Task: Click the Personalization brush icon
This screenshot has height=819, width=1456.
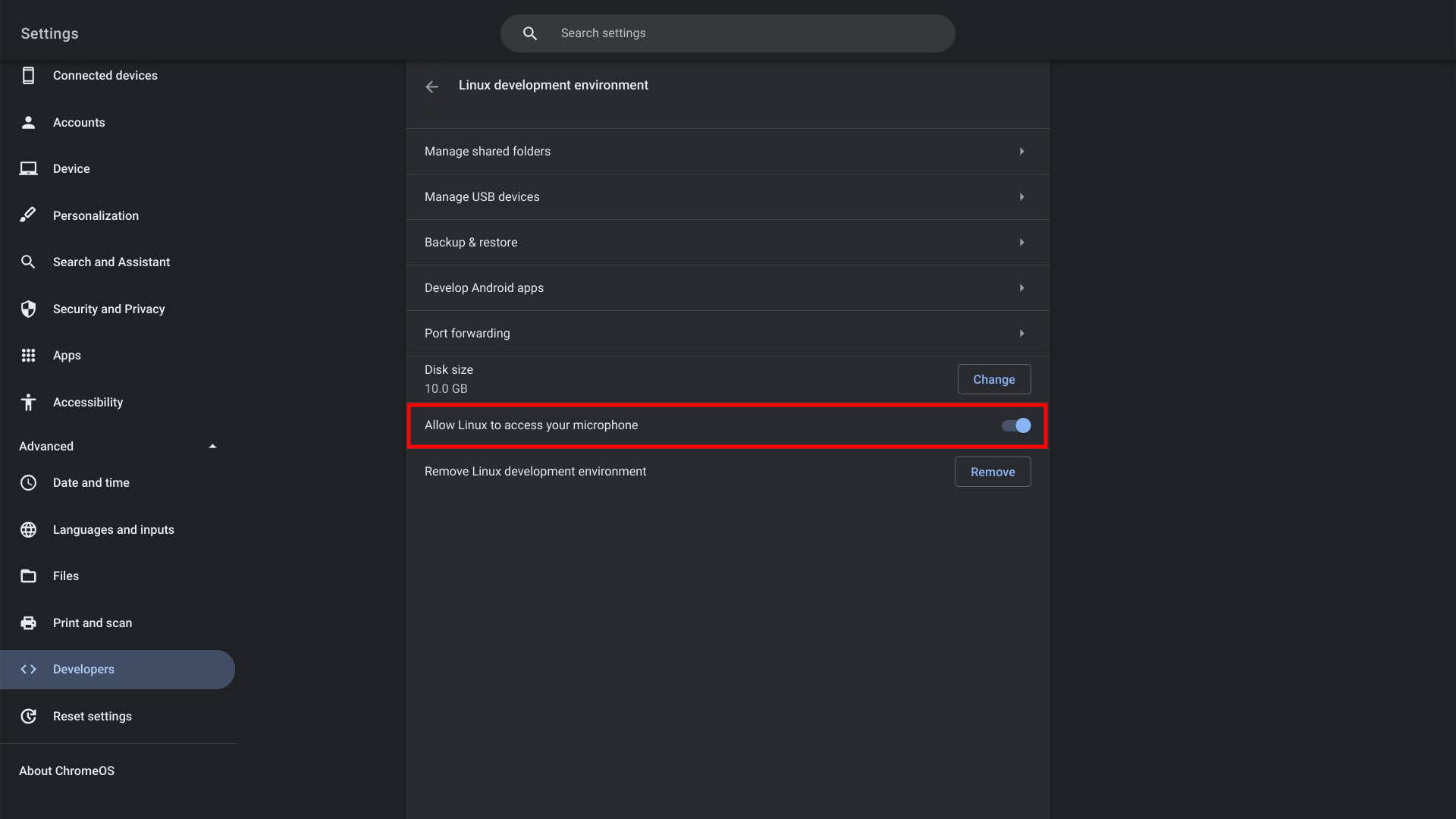Action: (x=28, y=215)
